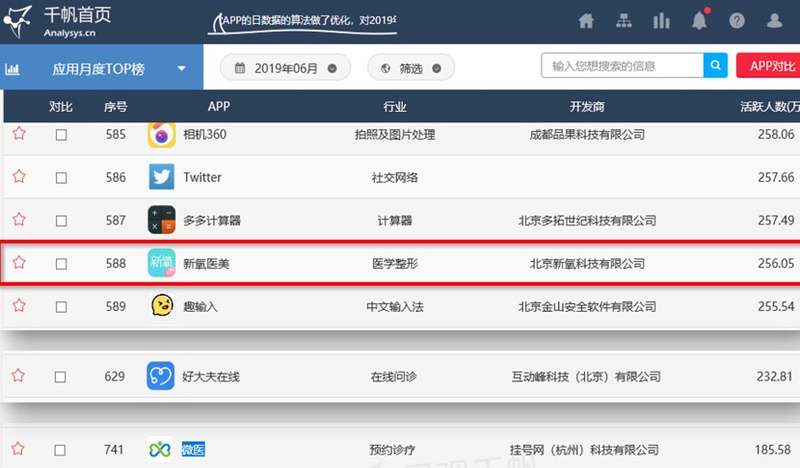
Task: Check the compare box for 微医
Action: coord(60,450)
